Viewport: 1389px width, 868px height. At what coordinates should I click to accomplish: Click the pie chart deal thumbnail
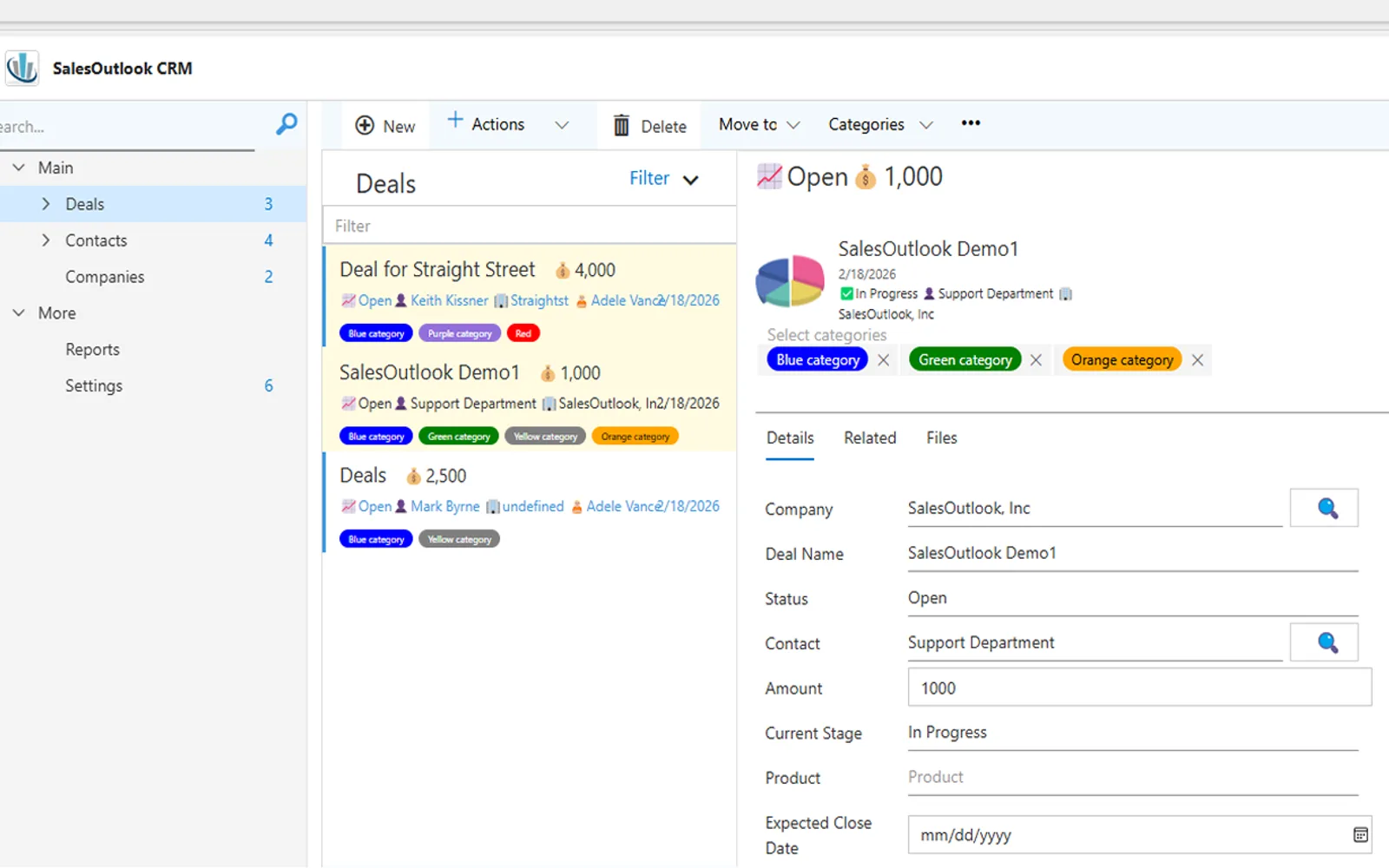tap(790, 281)
